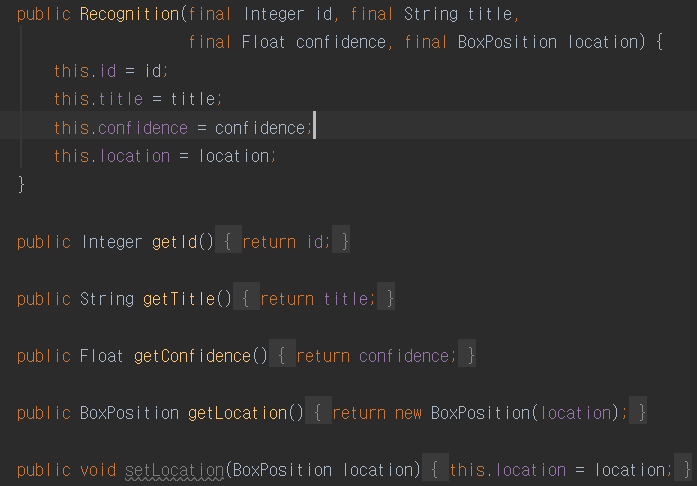Click the 'new' keyword in getLocation
697x486 pixels.
(x=408, y=413)
